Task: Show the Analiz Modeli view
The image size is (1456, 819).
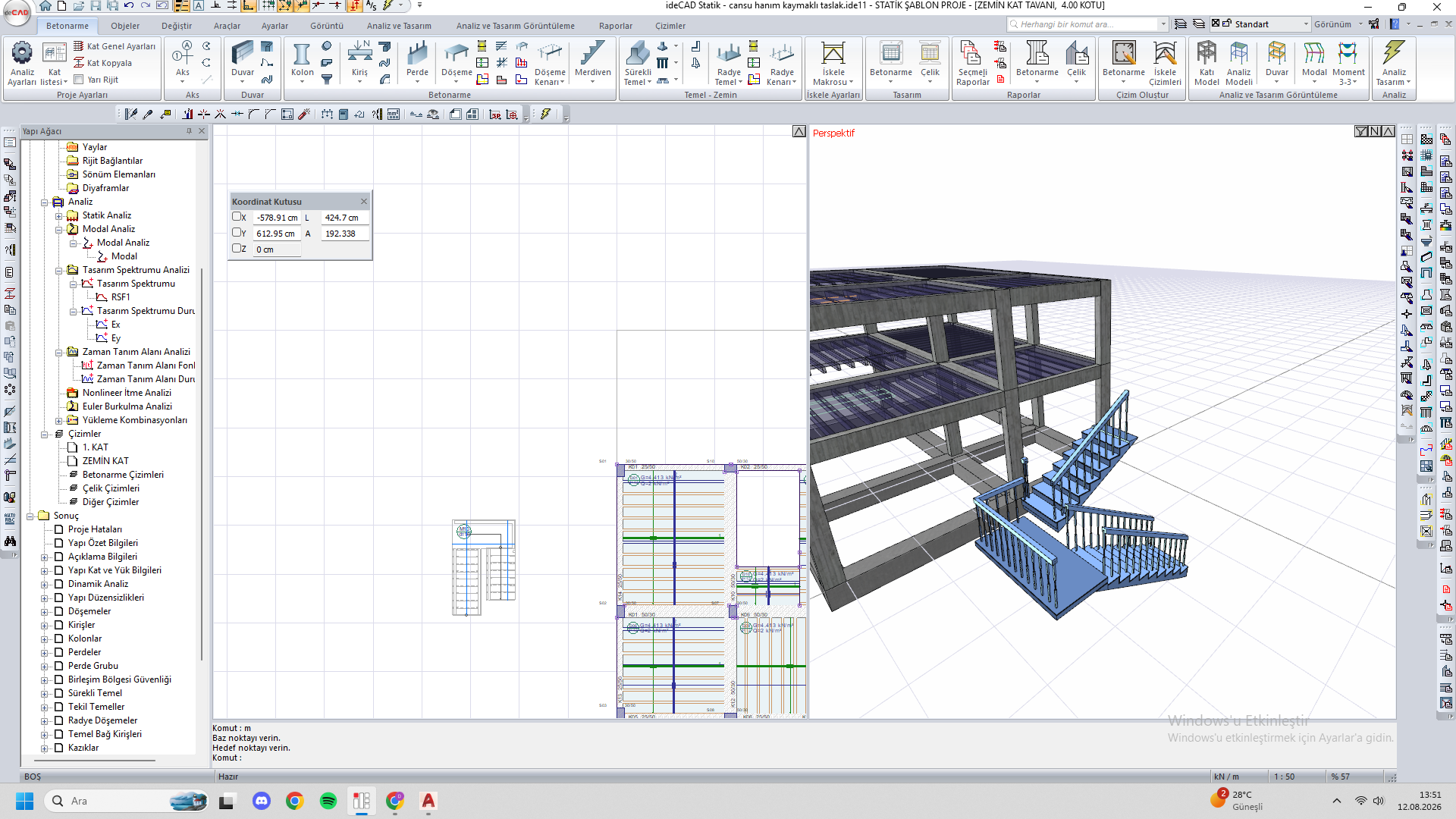Action: coord(1239,64)
